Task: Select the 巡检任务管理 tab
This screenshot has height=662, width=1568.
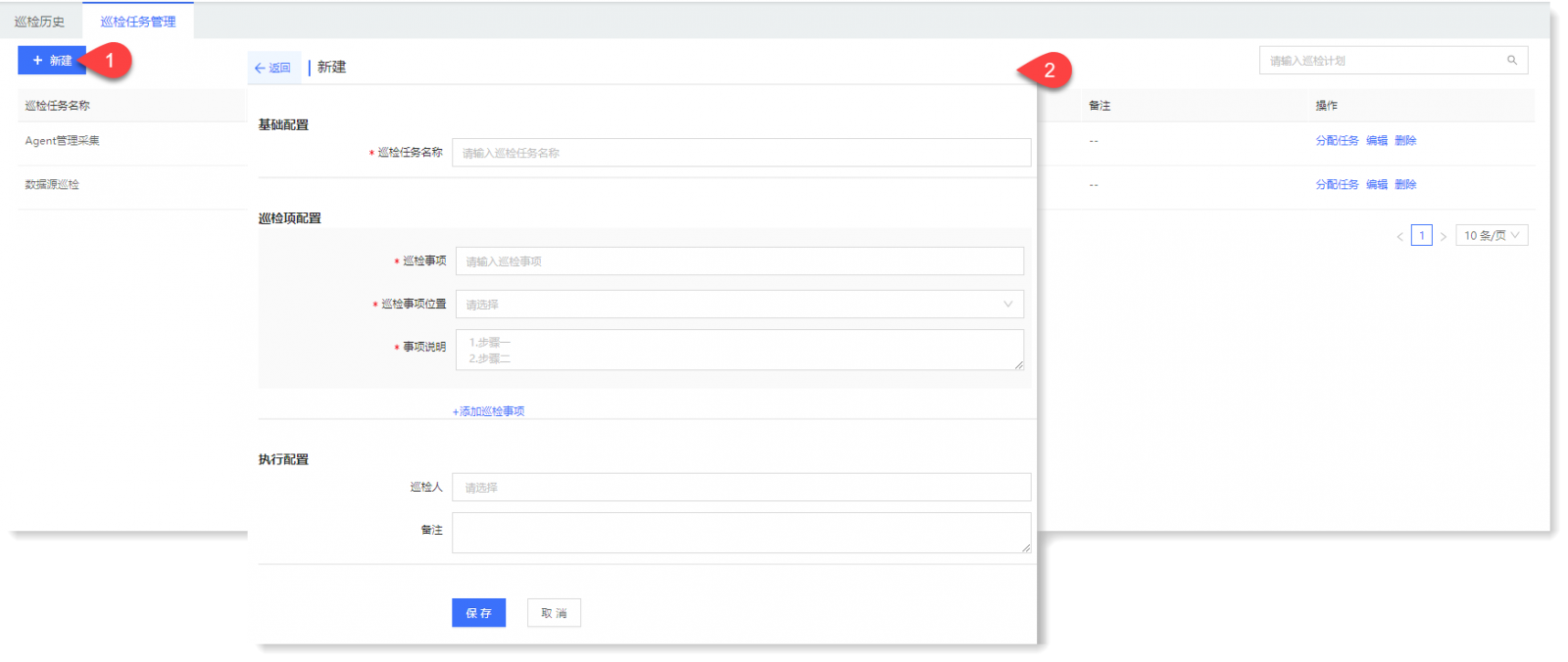Action: [138, 22]
